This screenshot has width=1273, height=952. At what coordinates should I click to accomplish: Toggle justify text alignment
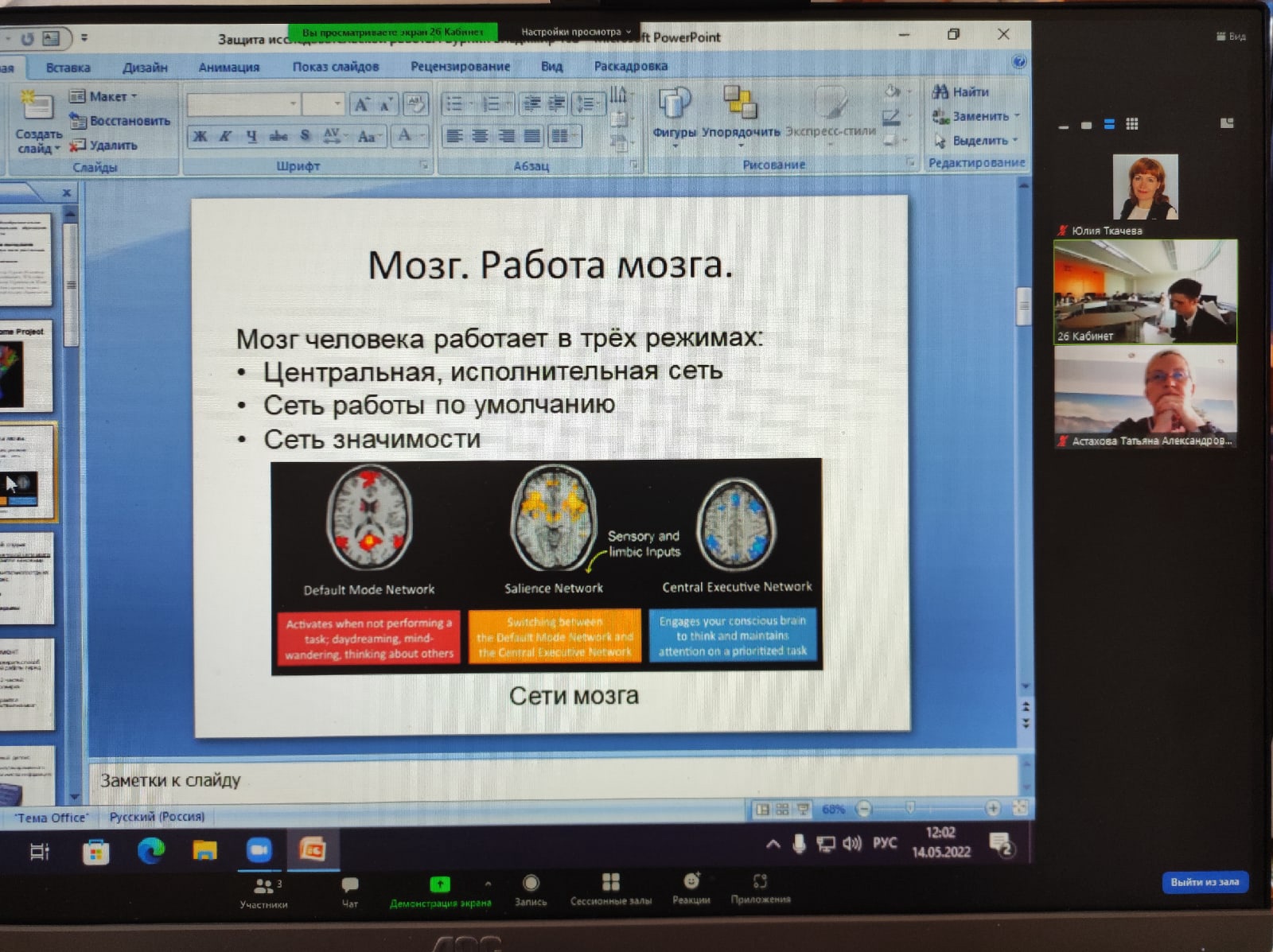click(531, 136)
